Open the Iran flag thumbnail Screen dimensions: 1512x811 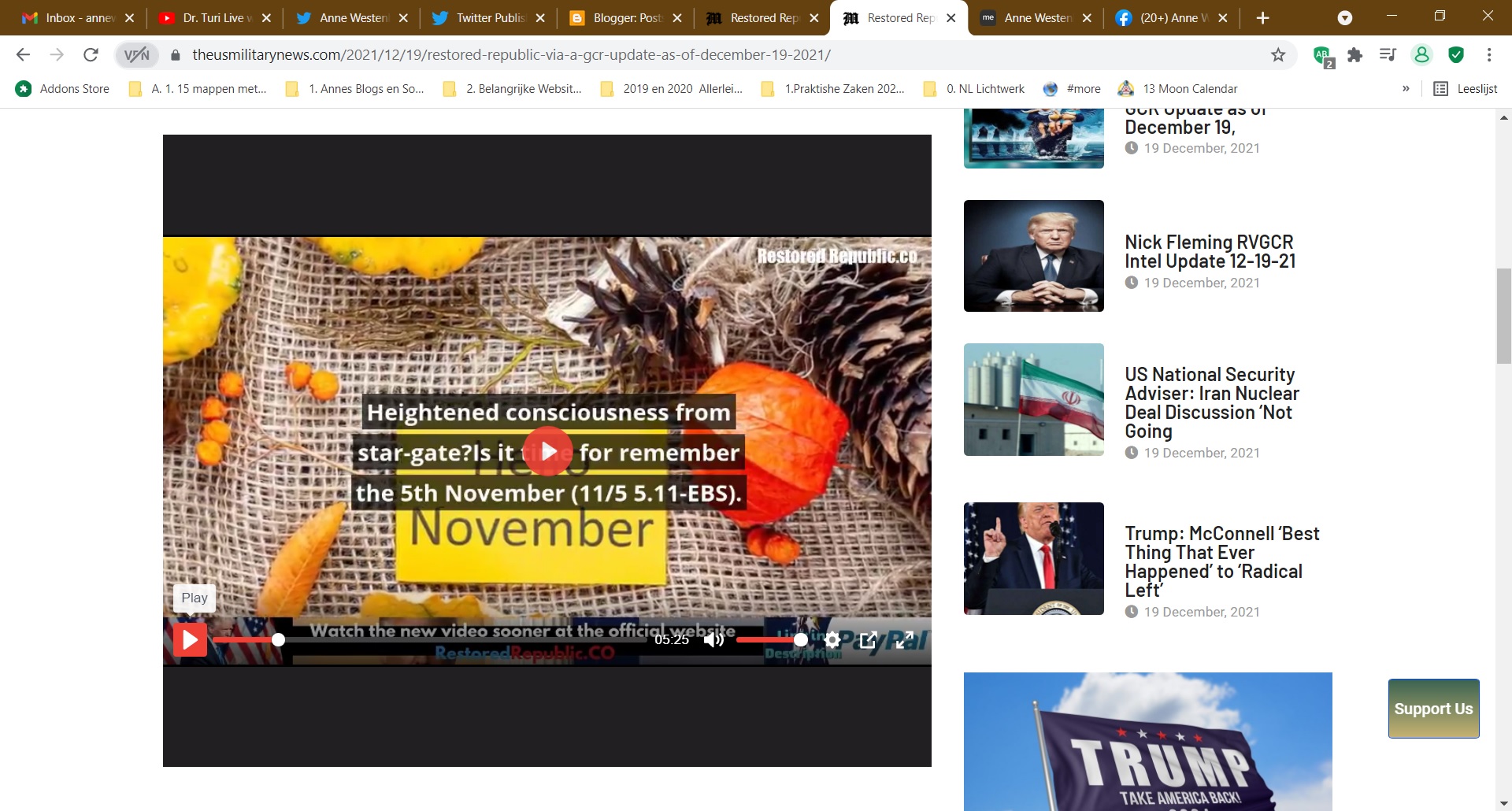1034,399
